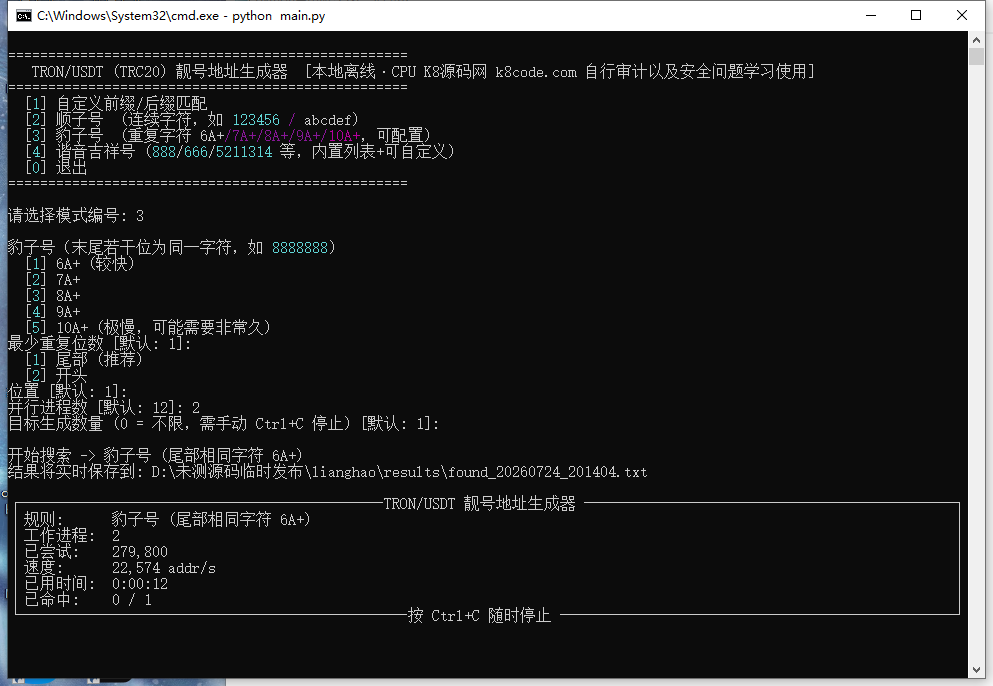The width and height of the screenshot is (993, 686).
Task: Click option '[3] 8A+'
Action: point(53,295)
